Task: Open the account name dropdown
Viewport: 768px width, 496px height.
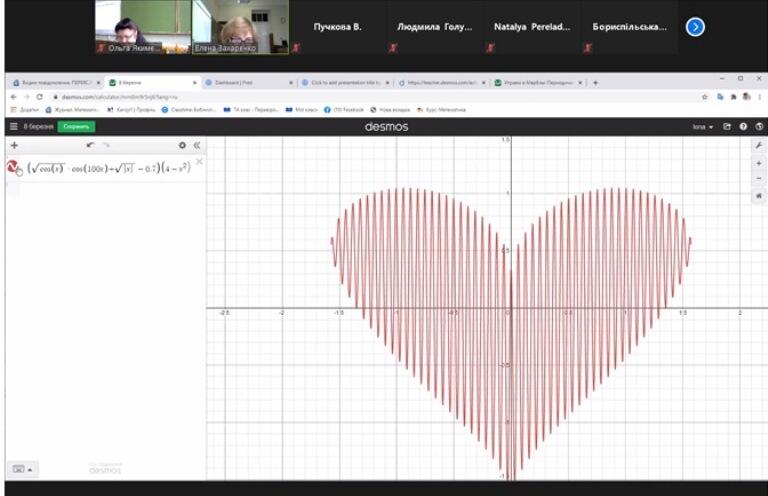Action: 703,127
